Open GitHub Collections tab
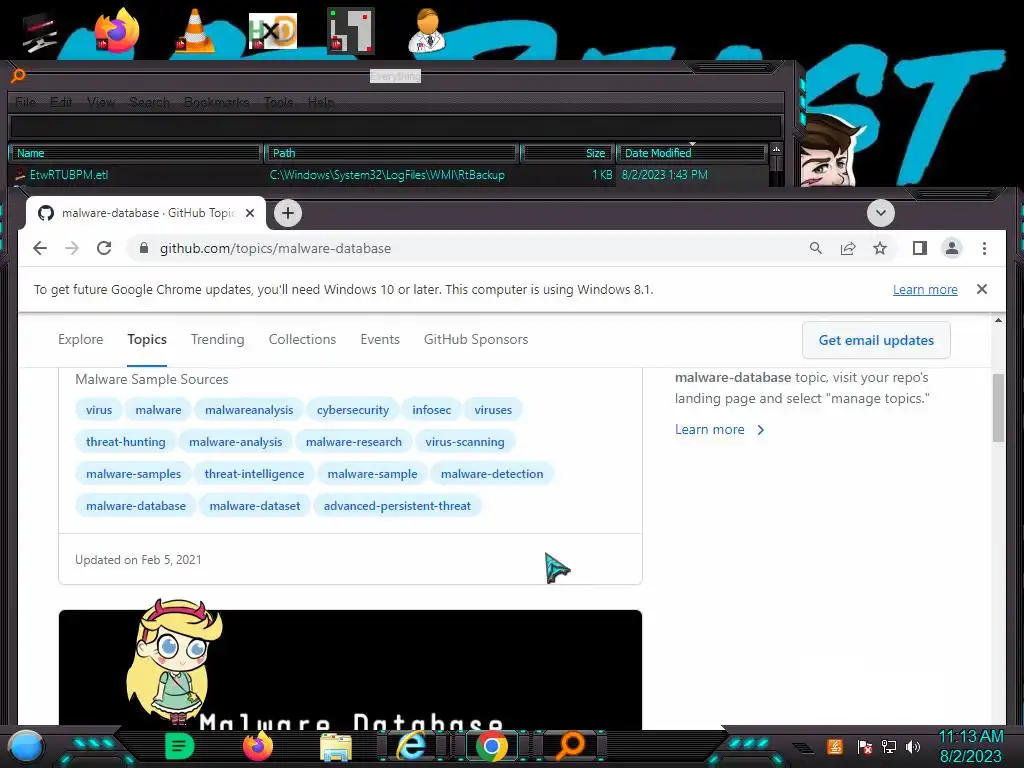This screenshot has width=1024, height=768. tap(302, 340)
